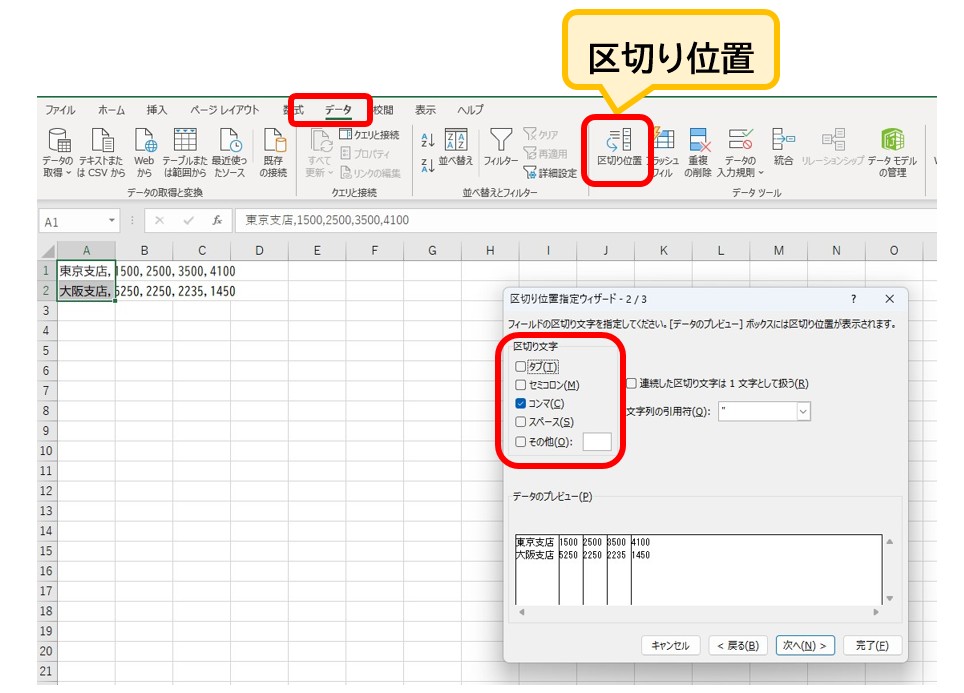
Task: Click the Webから import icon
Action: 145,140
